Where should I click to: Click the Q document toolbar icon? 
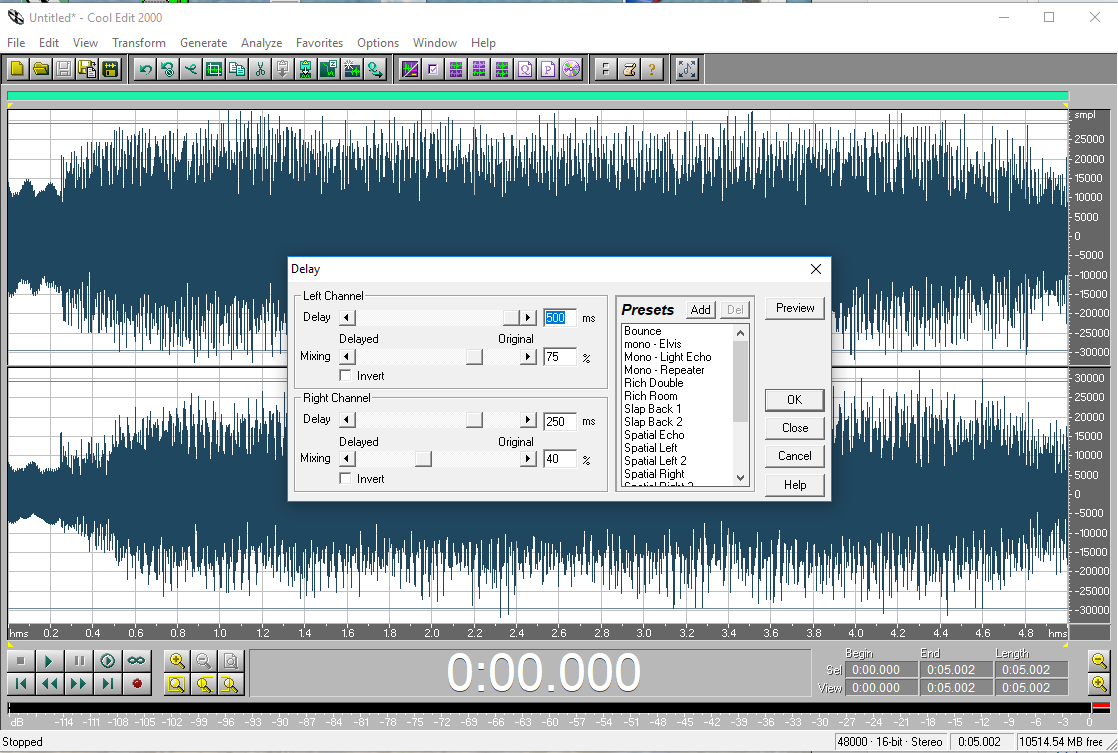(525, 69)
